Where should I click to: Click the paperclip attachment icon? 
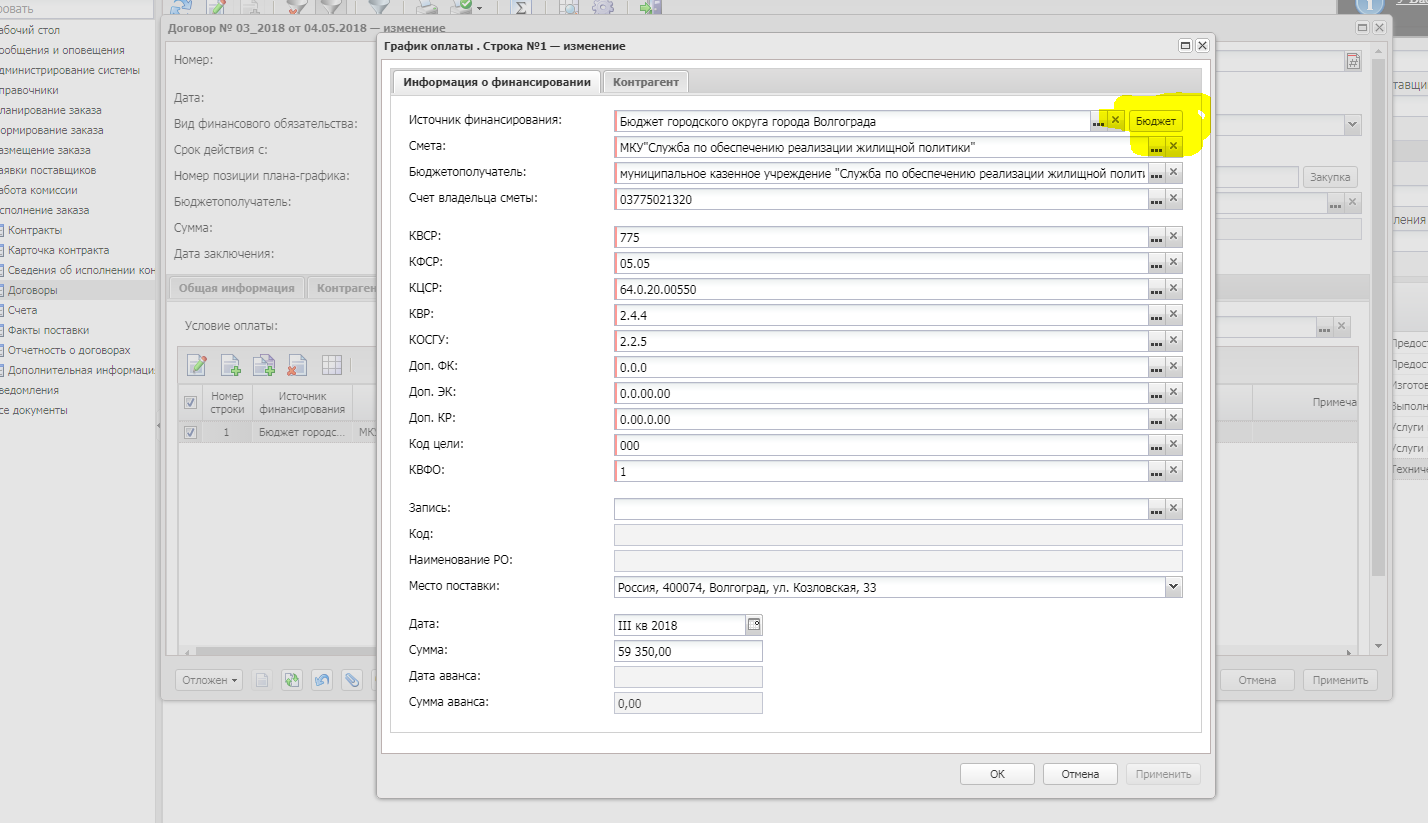coord(351,680)
